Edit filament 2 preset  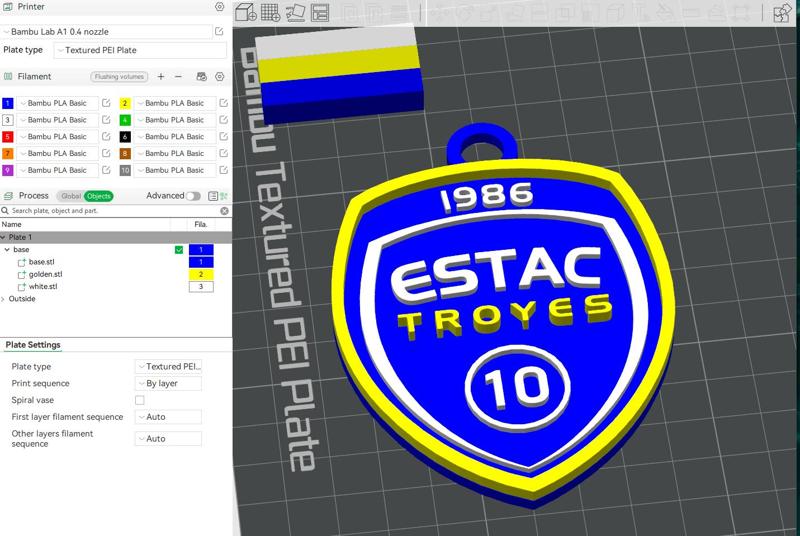point(223,103)
